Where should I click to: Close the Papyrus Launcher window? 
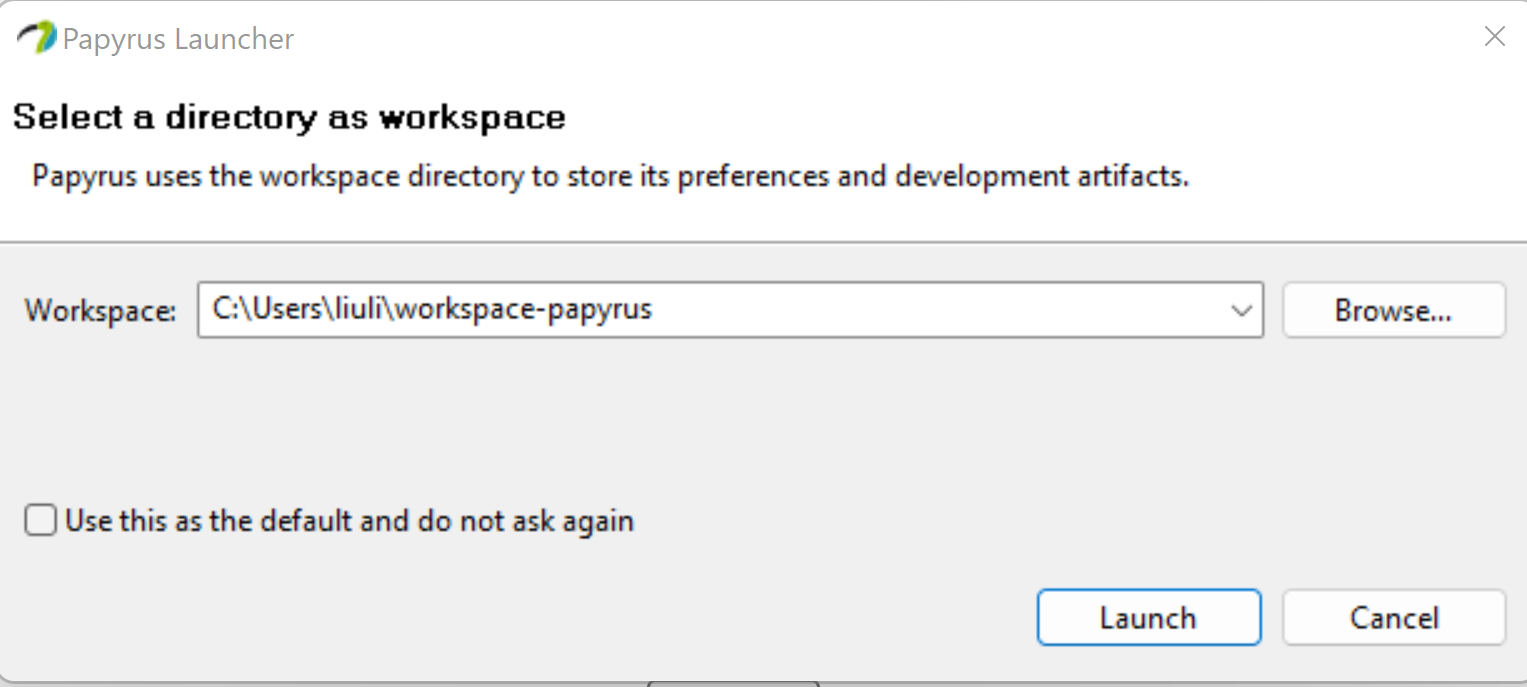point(1494,36)
